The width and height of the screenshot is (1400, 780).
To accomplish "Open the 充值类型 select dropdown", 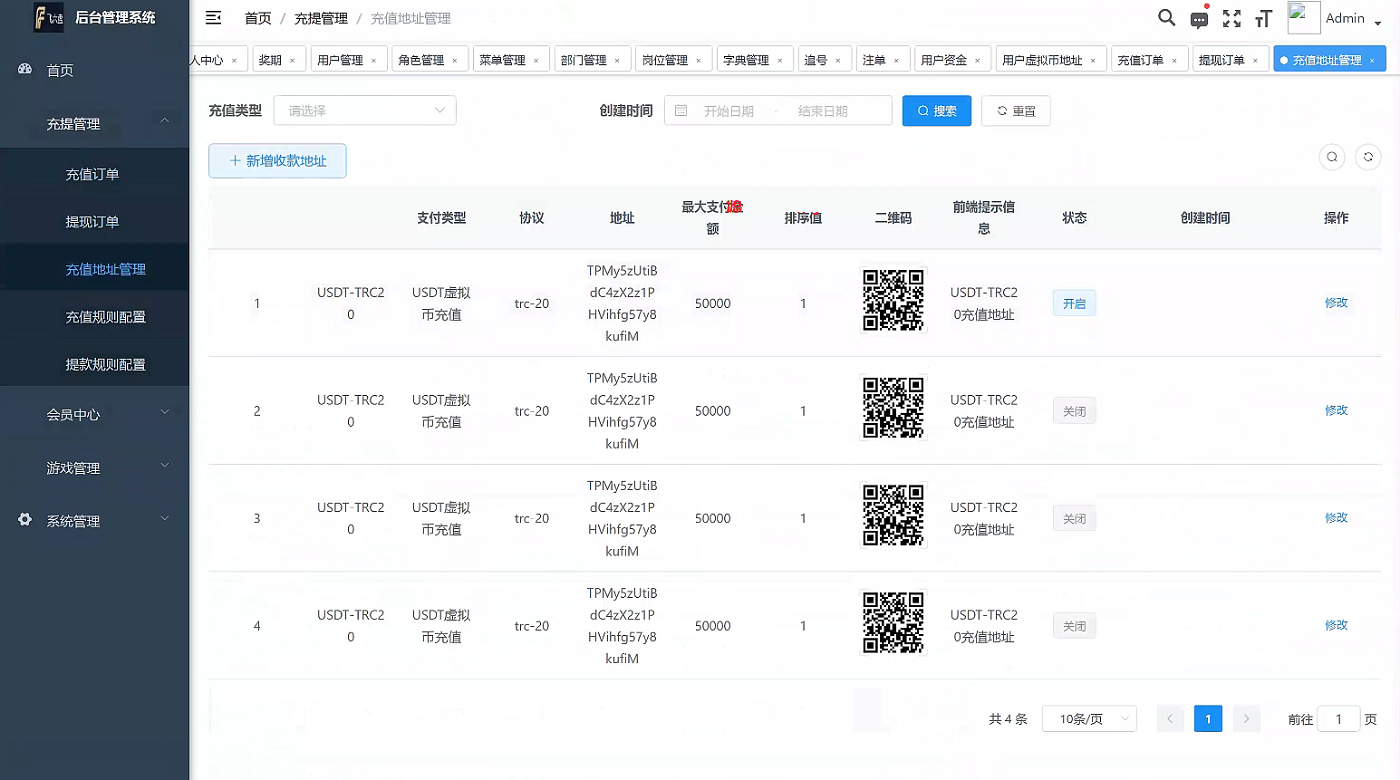I will pos(365,110).
